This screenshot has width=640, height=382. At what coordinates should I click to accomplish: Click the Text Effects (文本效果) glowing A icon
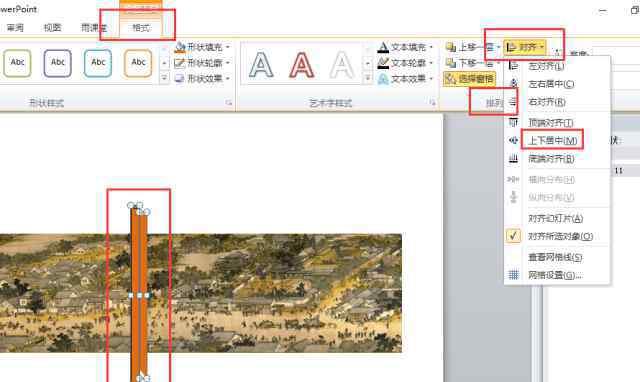point(383,79)
